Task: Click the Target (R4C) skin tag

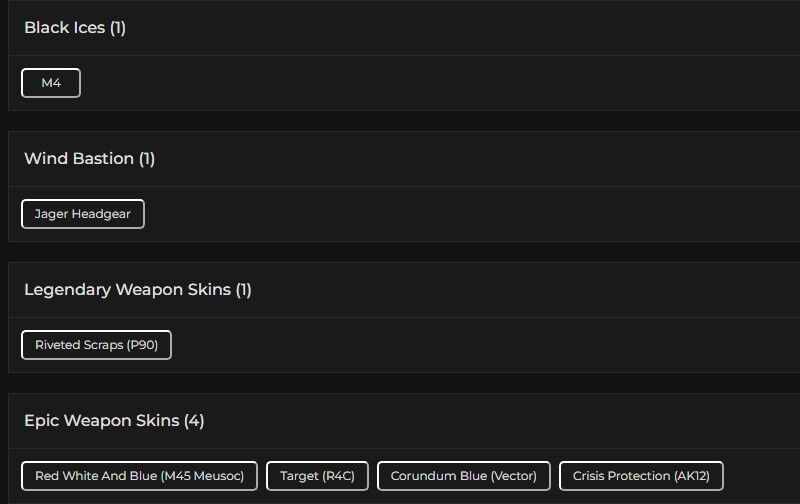Action: point(317,476)
